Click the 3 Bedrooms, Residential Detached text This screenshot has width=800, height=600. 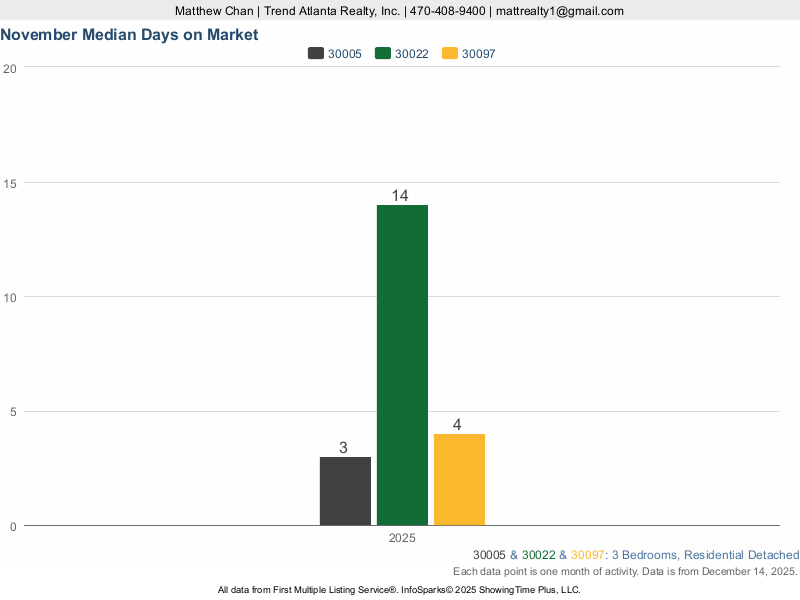(705, 555)
